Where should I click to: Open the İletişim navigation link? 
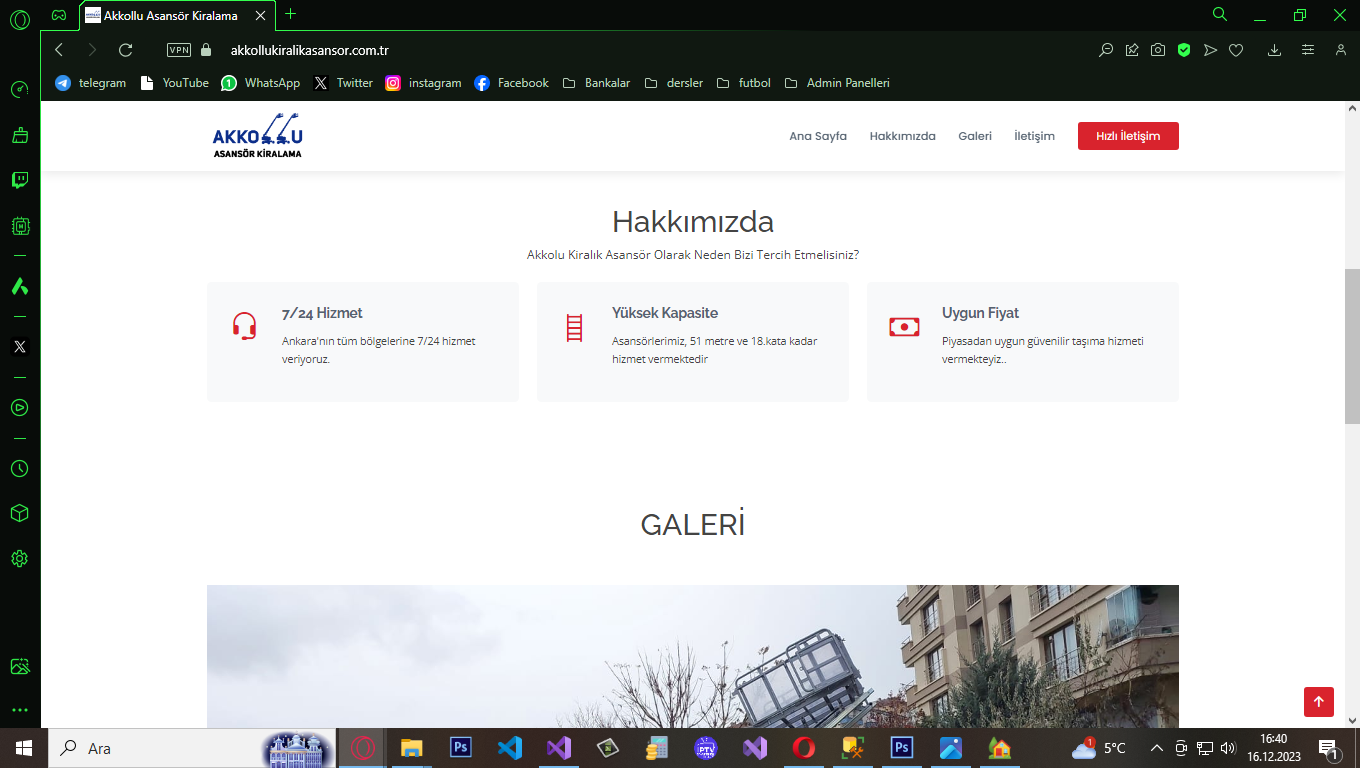[x=1034, y=136]
